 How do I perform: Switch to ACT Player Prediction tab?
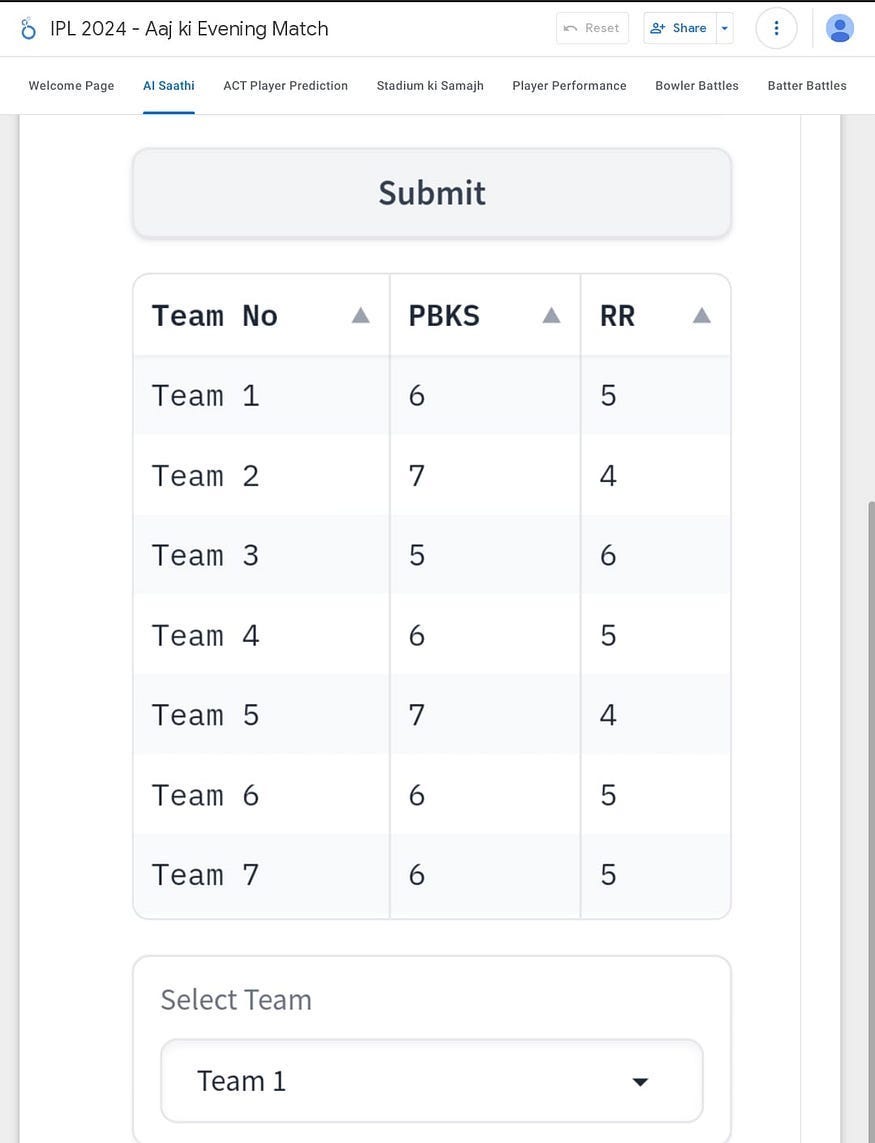point(285,86)
